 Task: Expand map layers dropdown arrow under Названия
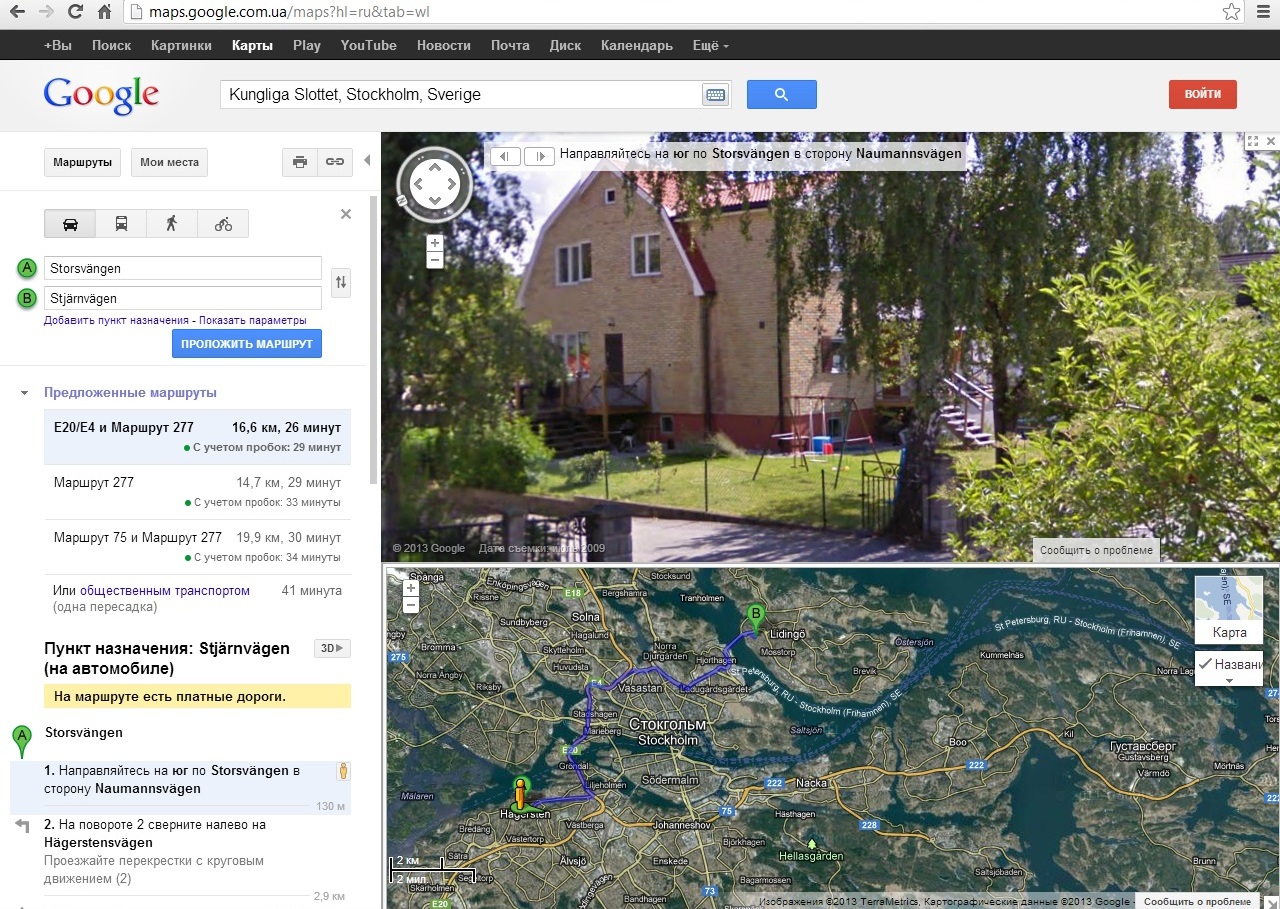[1229, 681]
